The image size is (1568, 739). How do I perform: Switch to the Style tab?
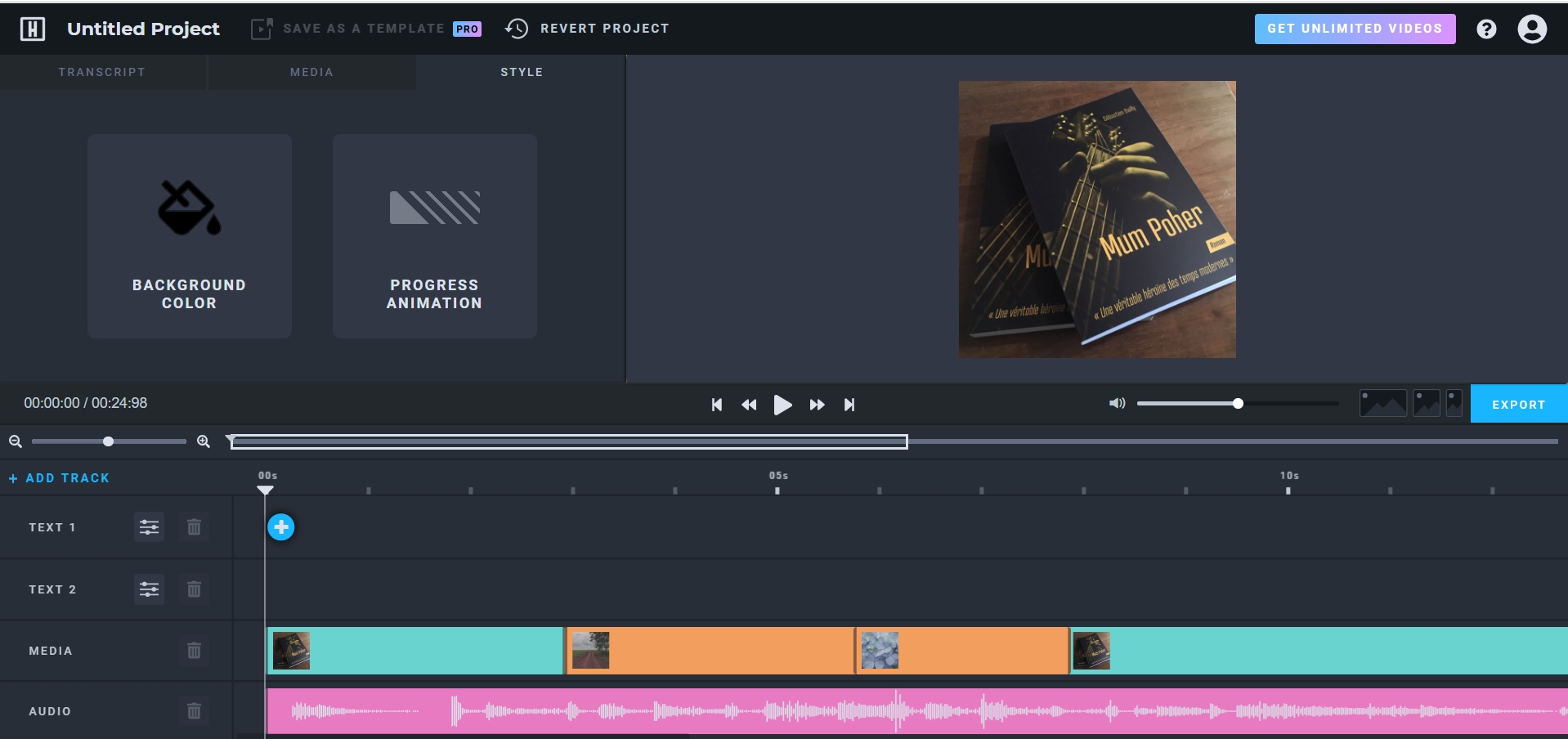(522, 72)
